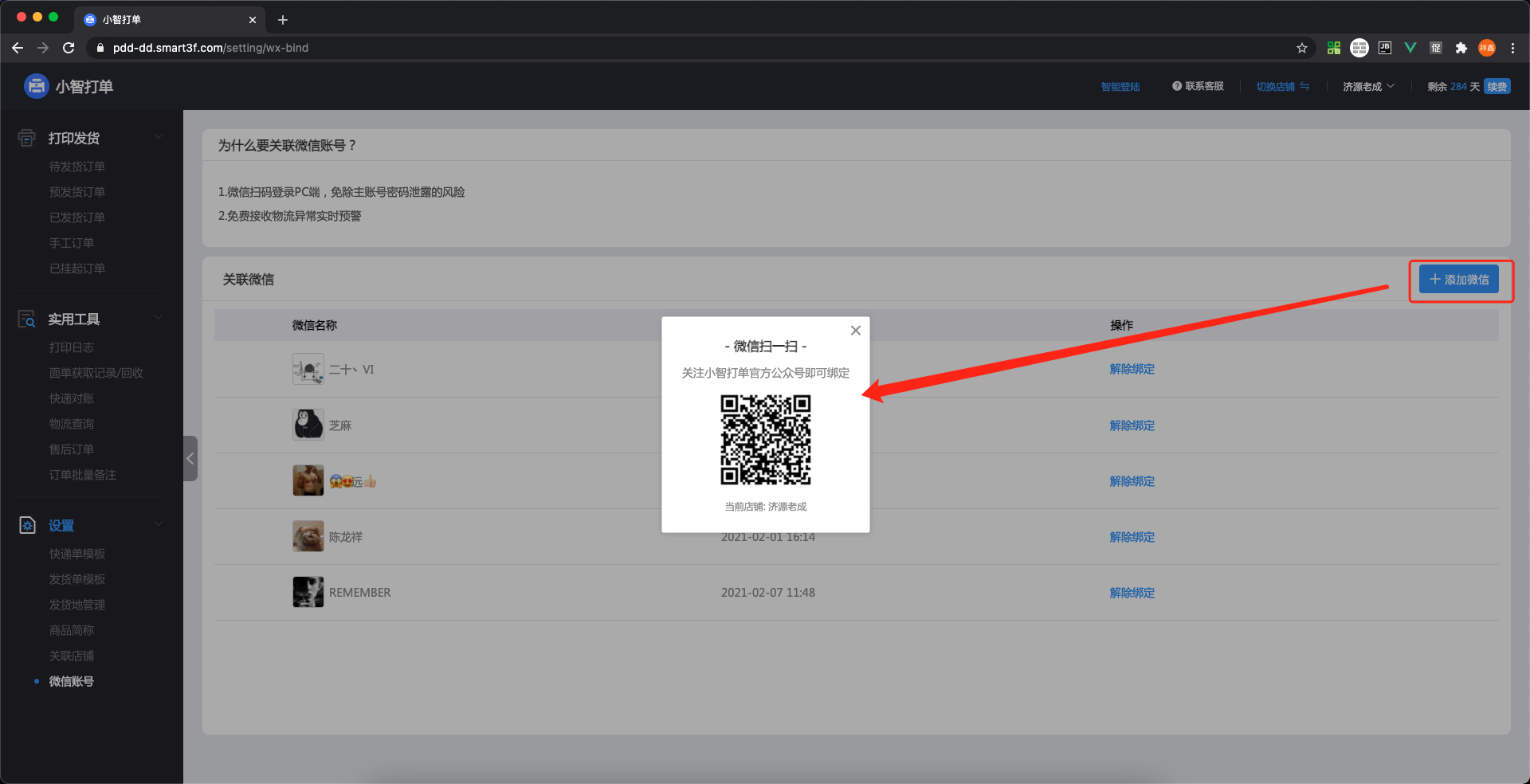Viewport: 1530px width, 784px height.
Task: Open 已挂起订单 in sidebar
Action: (77, 269)
